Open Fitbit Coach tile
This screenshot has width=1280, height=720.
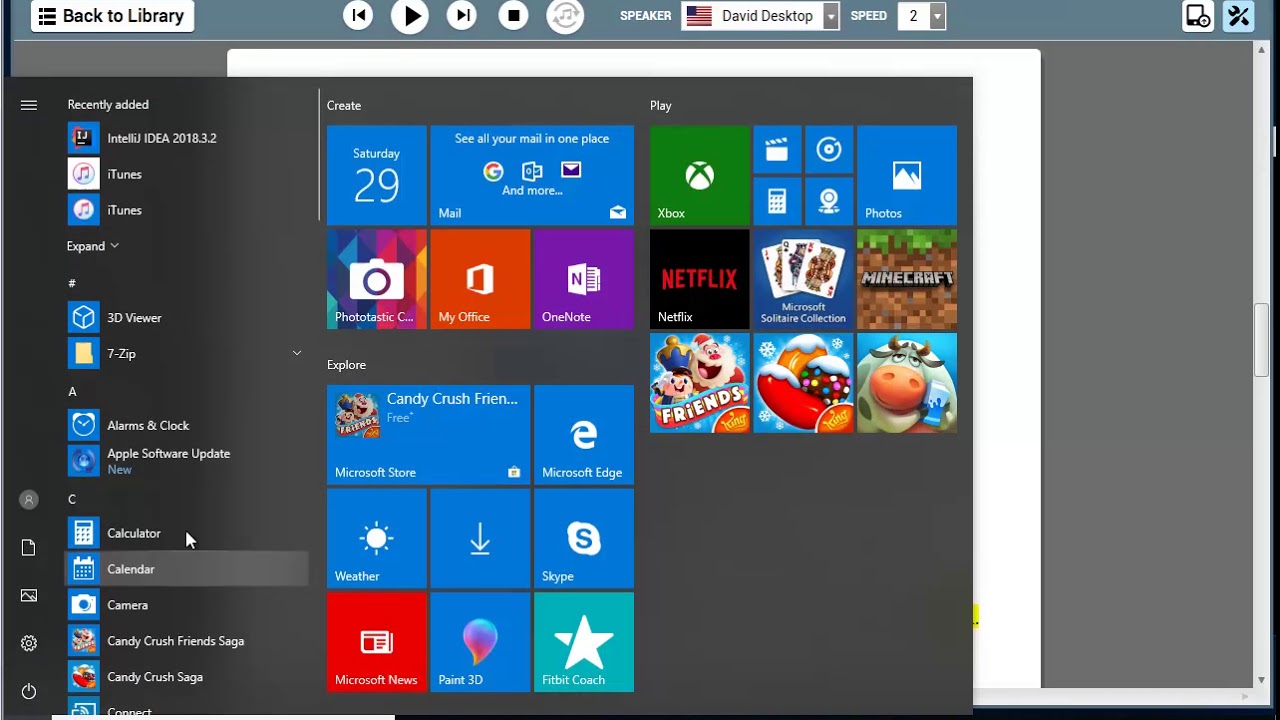tap(584, 642)
